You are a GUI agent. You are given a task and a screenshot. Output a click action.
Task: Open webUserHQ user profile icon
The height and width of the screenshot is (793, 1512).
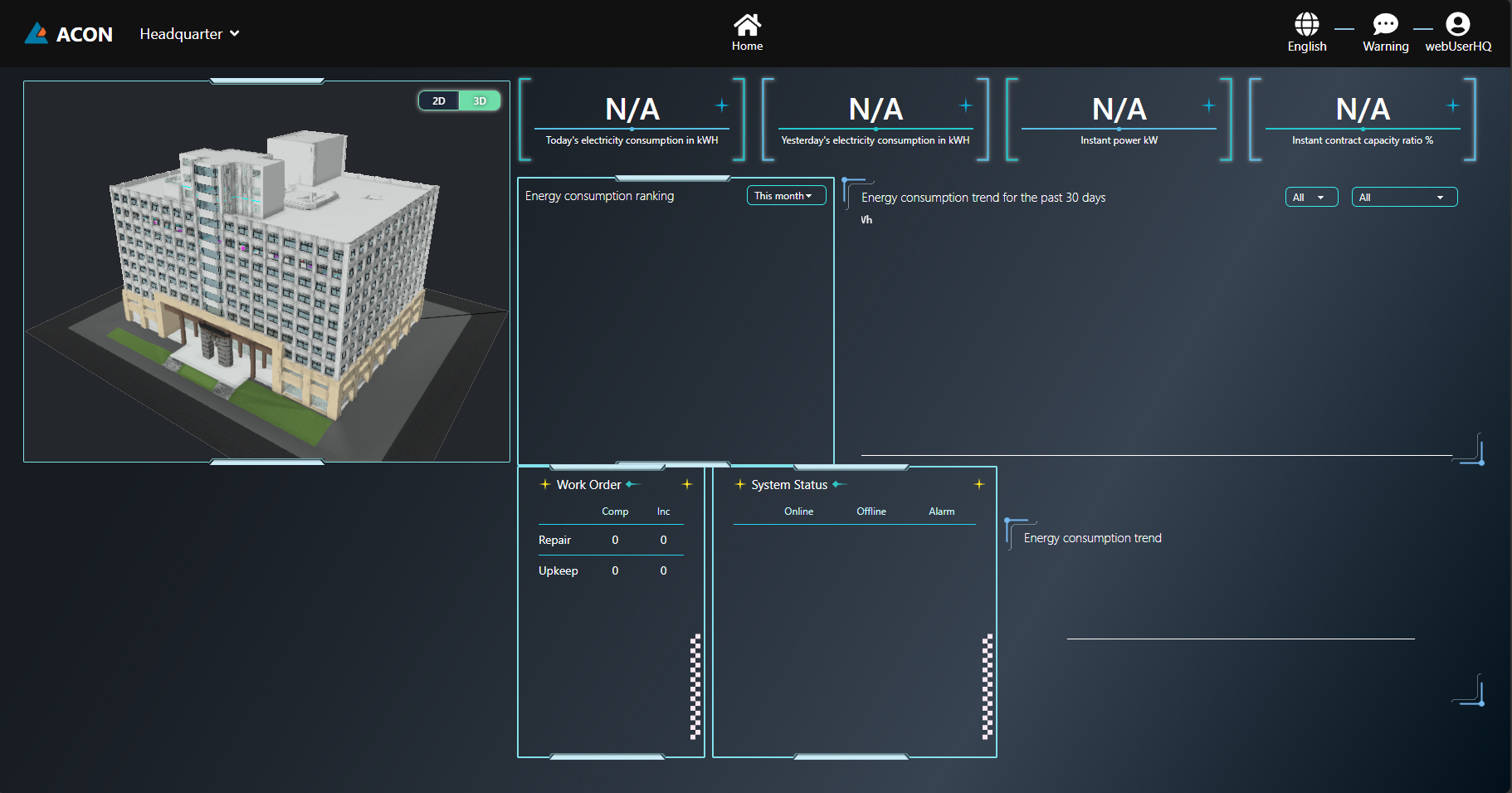(x=1457, y=24)
